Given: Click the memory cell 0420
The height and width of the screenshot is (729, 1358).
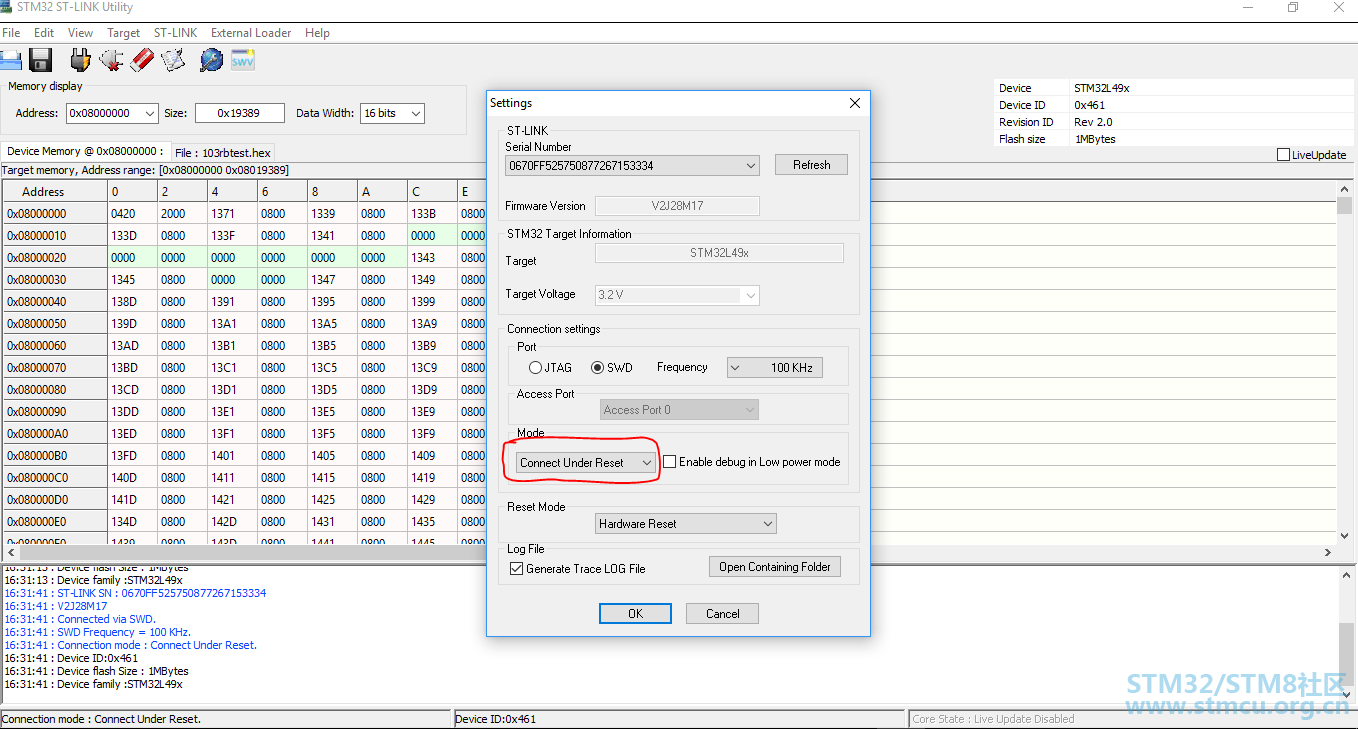Looking at the screenshot, I should [132, 214].
